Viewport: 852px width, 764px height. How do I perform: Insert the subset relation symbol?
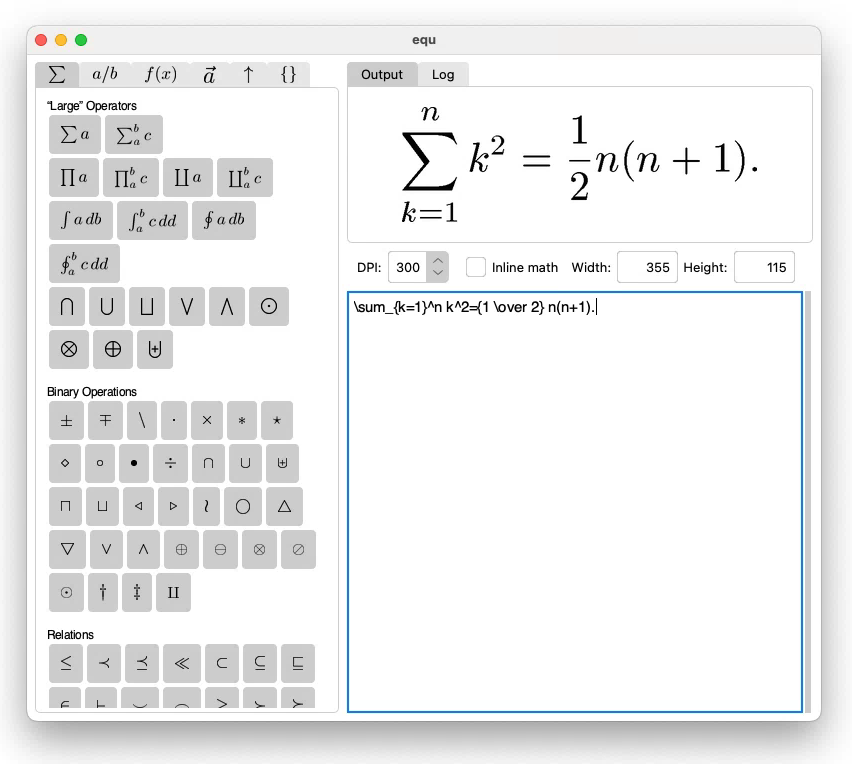tap(222, 663)
